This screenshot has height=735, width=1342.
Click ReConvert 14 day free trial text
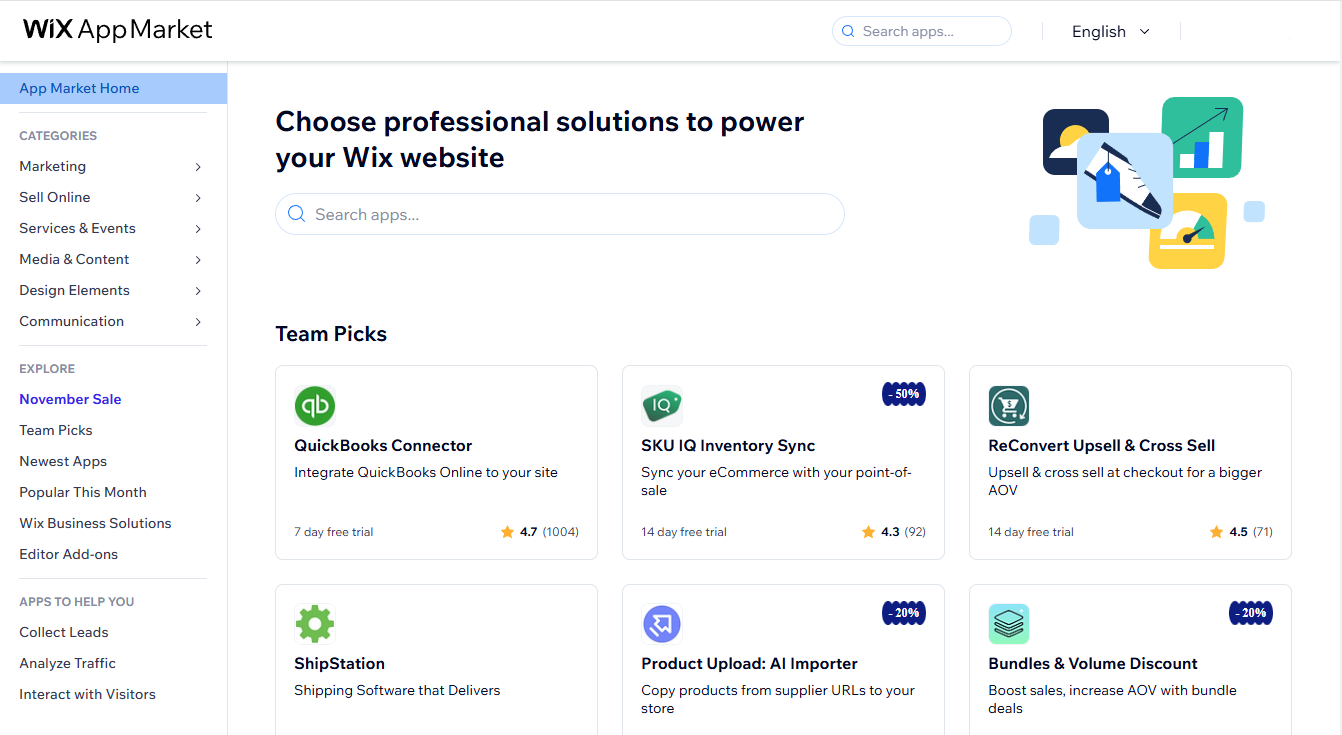point(1031,532)
